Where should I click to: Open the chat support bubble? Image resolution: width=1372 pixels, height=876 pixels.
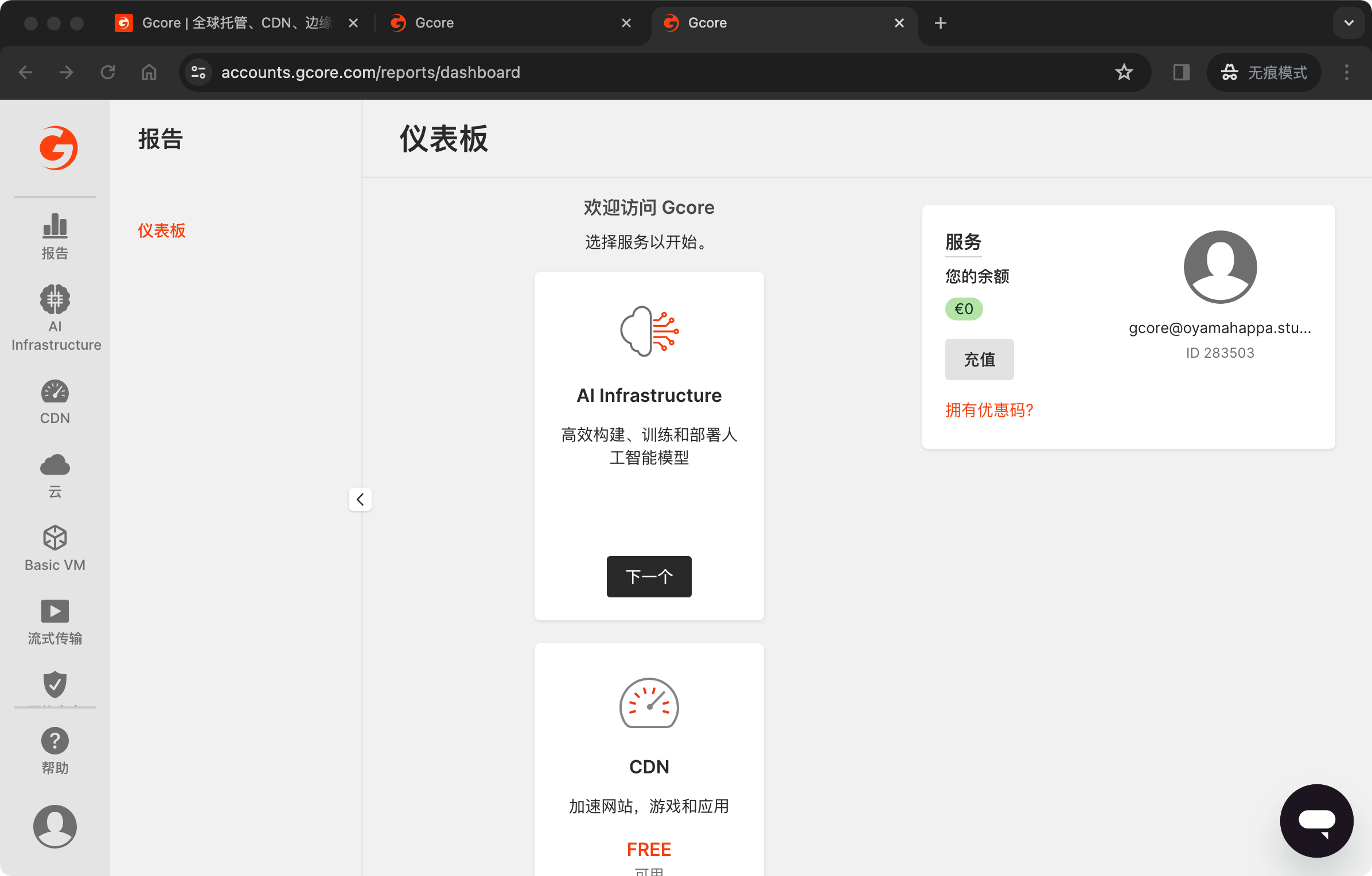click(x=1317, y=820)
